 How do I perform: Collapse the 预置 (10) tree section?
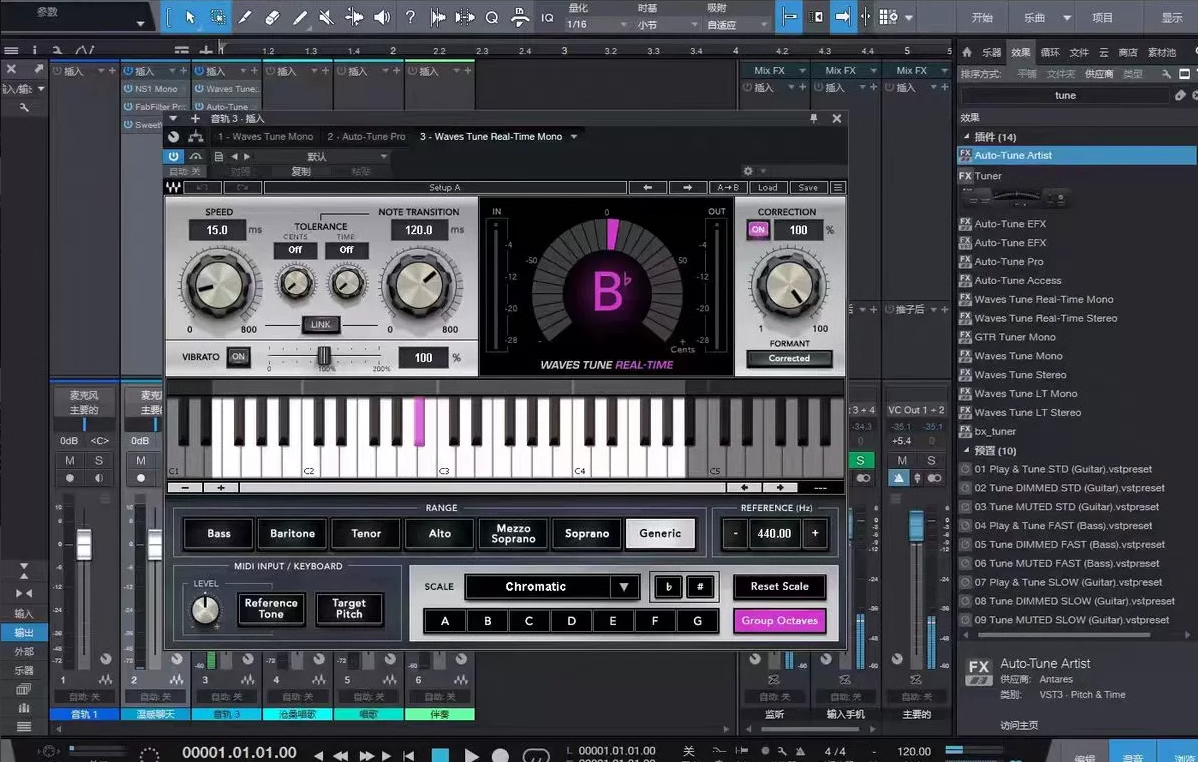coord(966,450)
